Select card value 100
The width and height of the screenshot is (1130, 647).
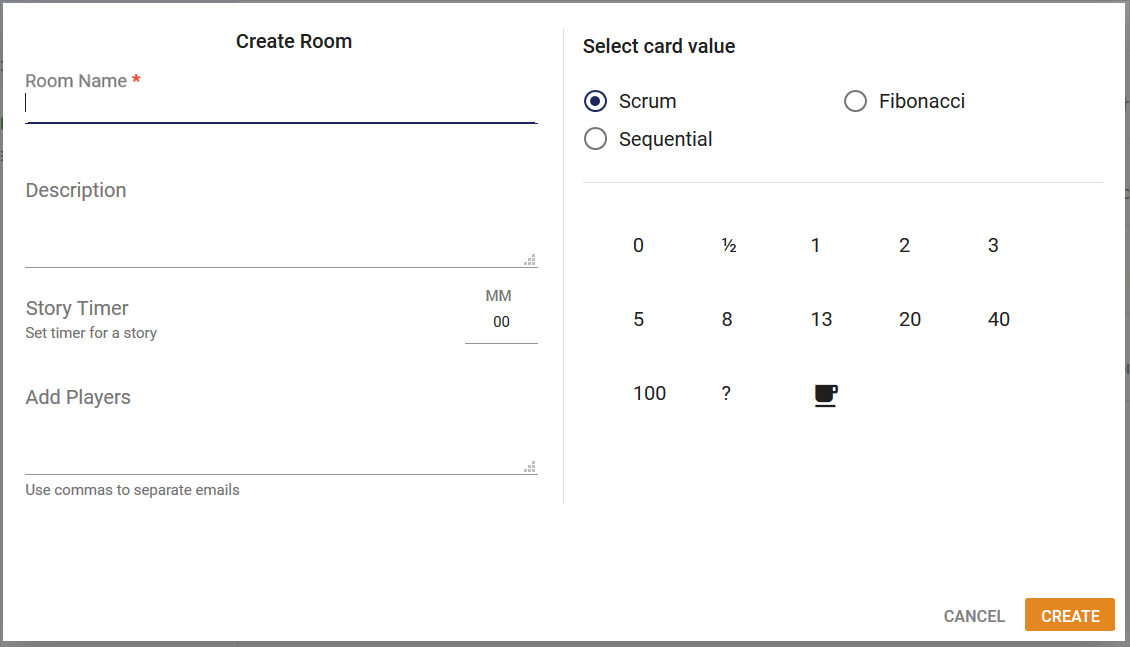[x=650, y=393]
